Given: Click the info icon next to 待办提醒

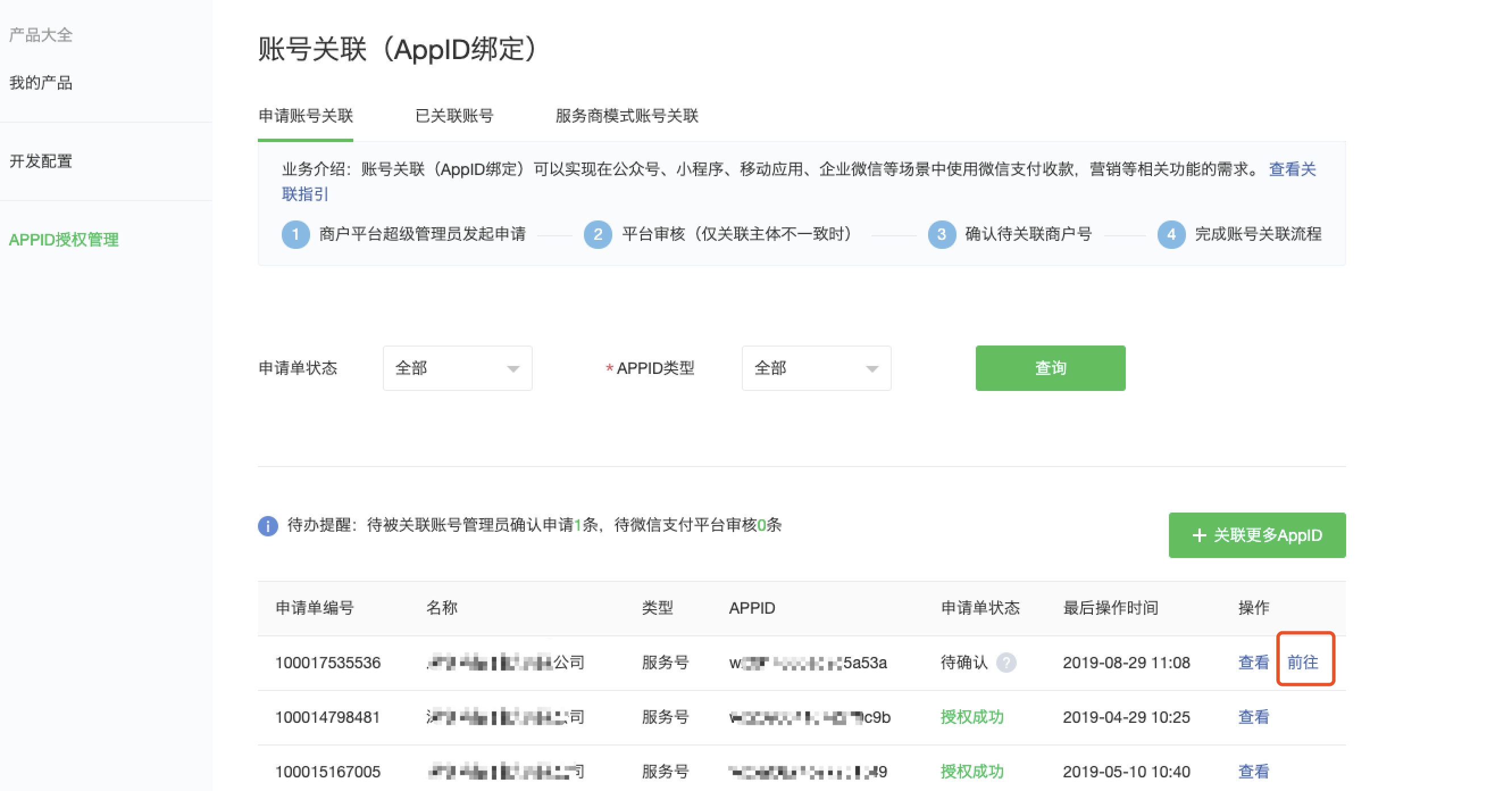Looking at the screenshot, I should [x=268, y=526].
